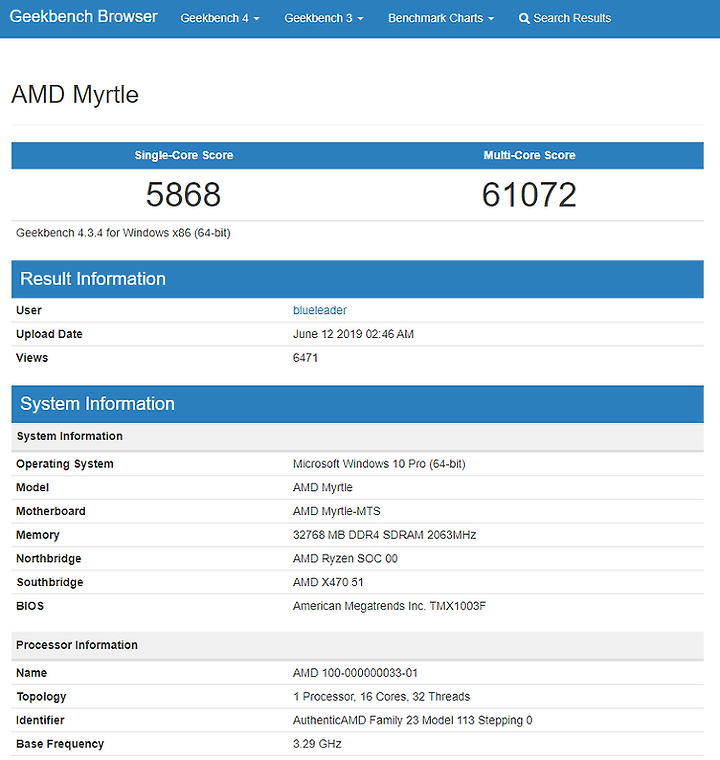
Task: Select the views count 6471
Action: tap(305, 358)
